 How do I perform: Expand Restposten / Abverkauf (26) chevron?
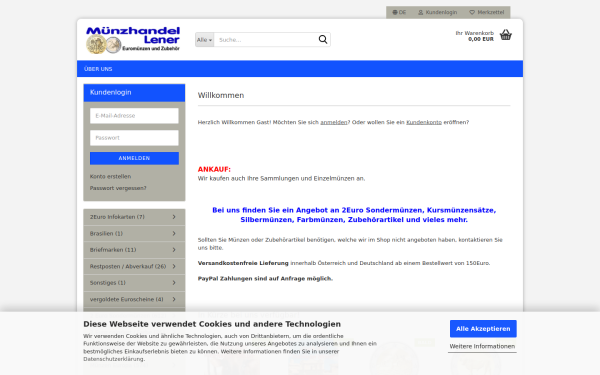click(174, 266)
